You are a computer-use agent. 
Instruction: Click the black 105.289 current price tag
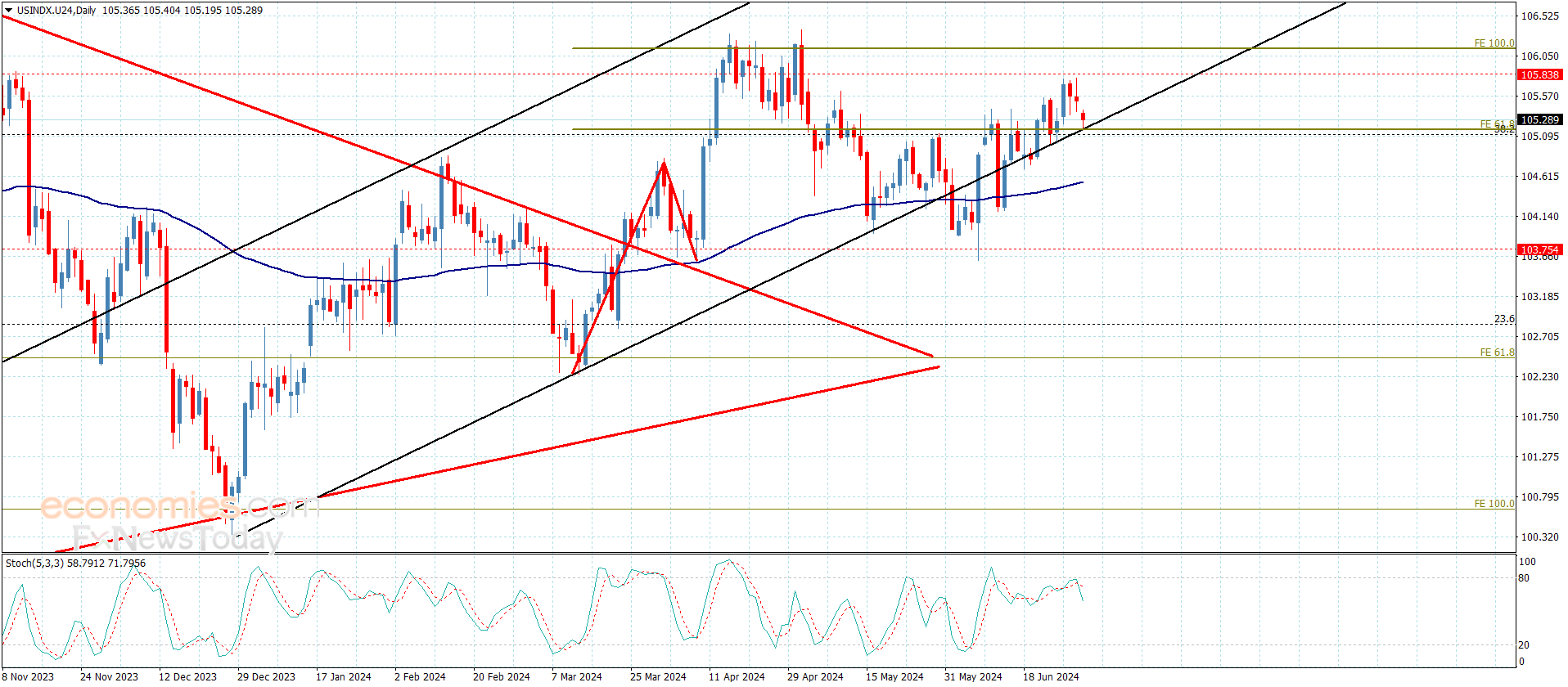pos(1539,120)
